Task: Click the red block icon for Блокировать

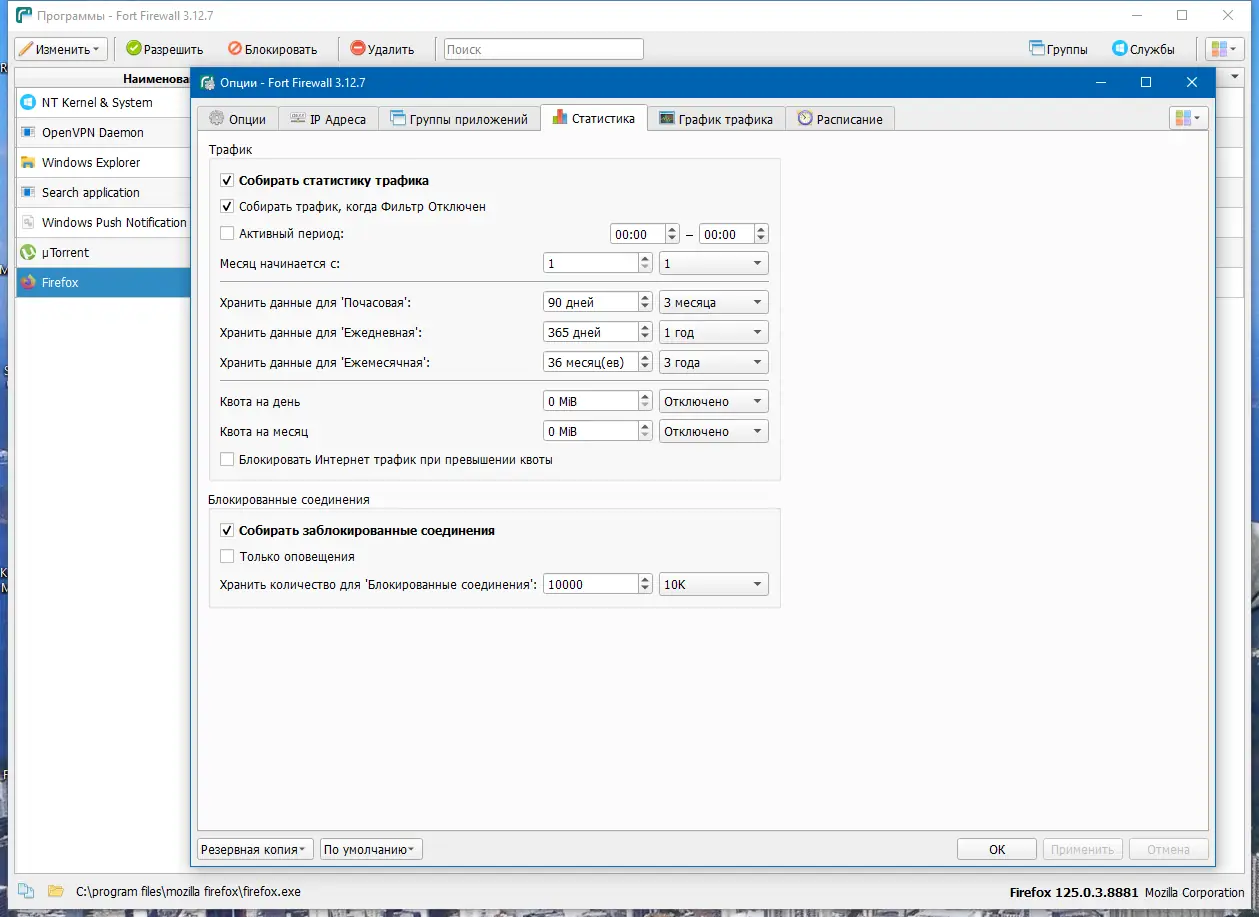Action: point(235,48)
